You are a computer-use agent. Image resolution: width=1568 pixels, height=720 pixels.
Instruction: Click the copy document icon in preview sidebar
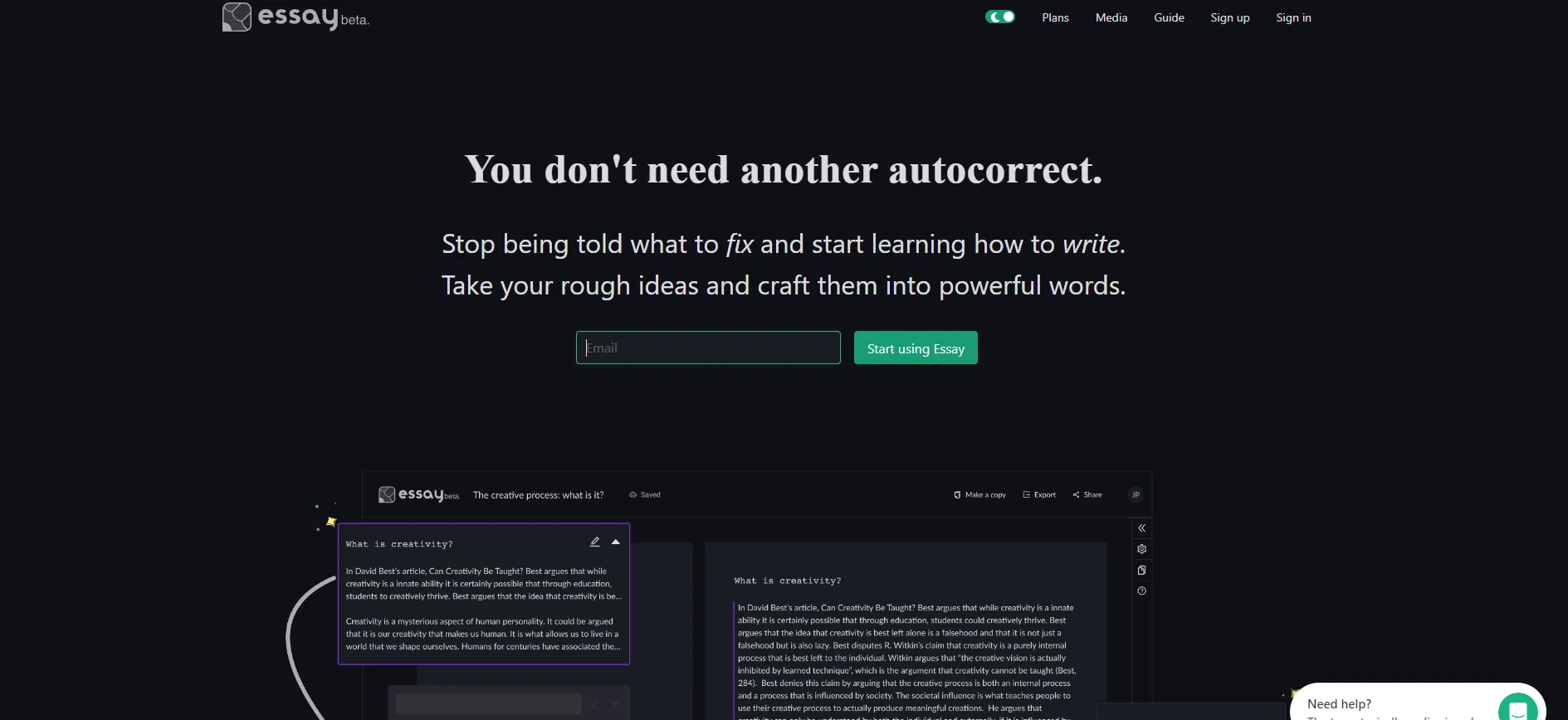(1141, 571)
